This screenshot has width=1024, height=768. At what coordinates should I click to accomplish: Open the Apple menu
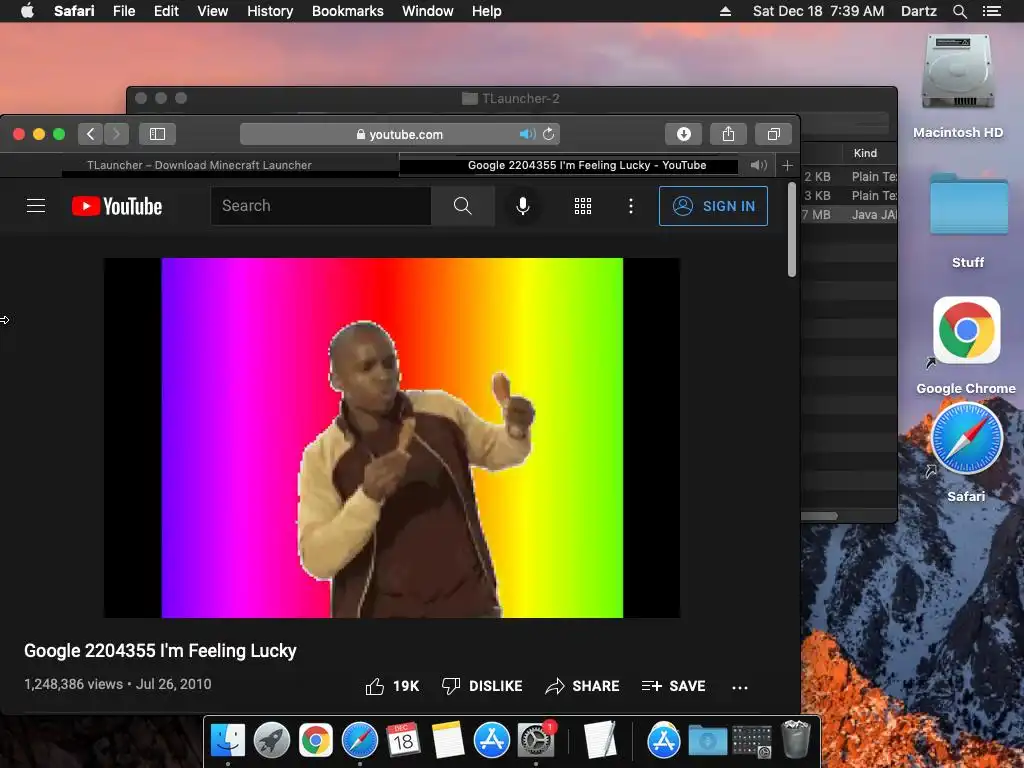(x=27, y=11)
